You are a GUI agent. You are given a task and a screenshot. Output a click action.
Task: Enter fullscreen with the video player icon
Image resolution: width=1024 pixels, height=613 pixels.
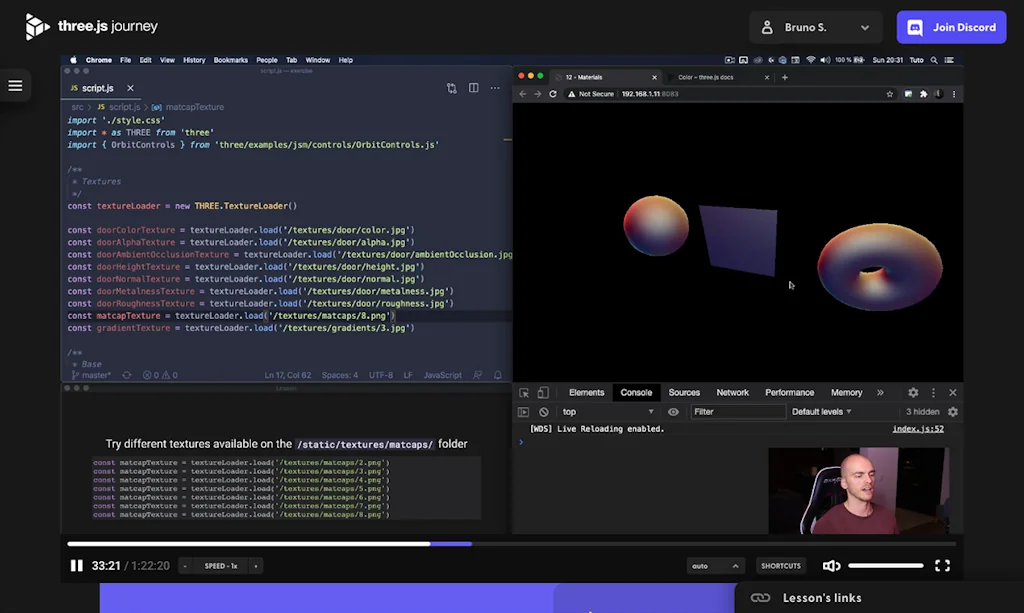(941, 565)
